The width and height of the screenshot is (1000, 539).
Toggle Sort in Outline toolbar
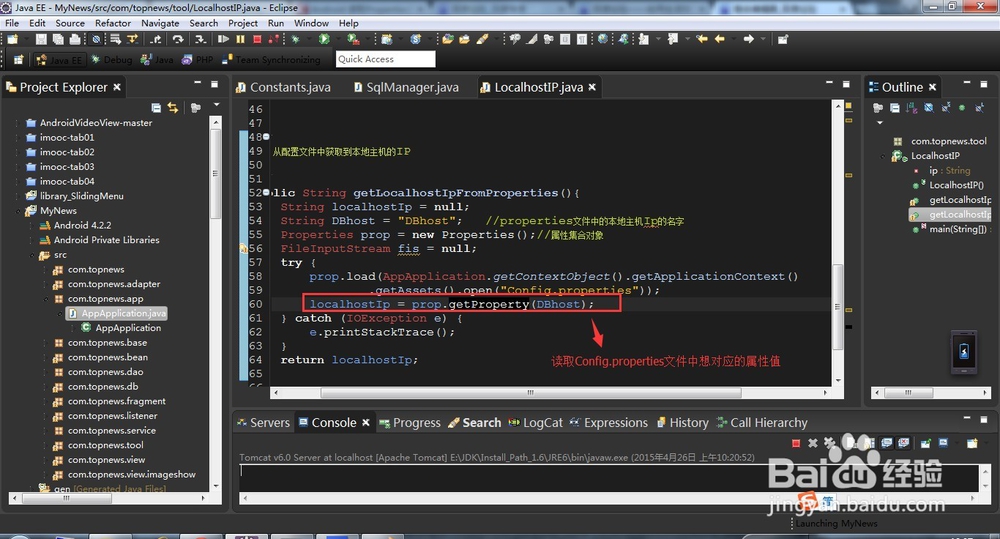pos(912,108)
